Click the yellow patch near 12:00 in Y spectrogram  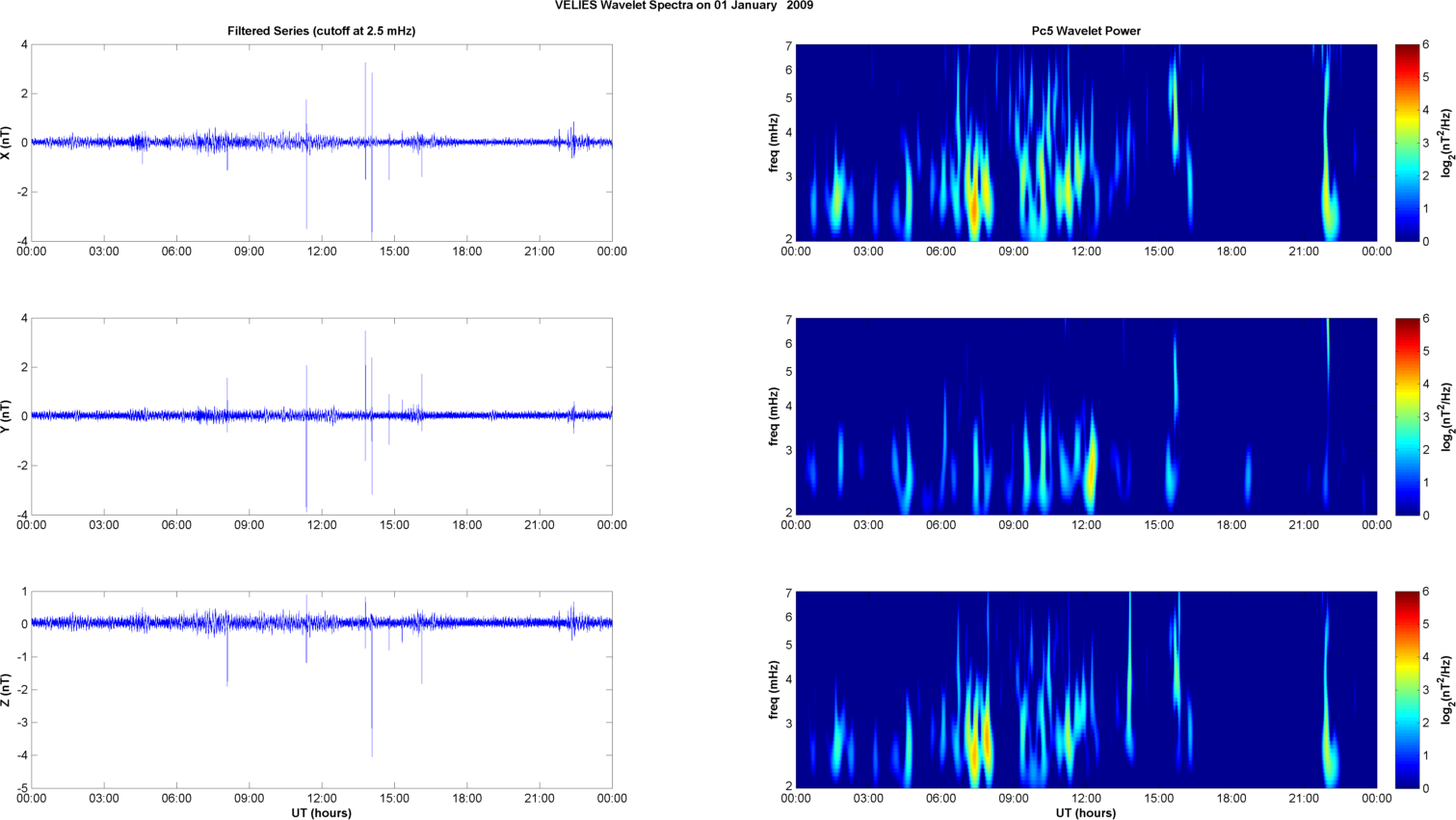tap(1091, 467)
